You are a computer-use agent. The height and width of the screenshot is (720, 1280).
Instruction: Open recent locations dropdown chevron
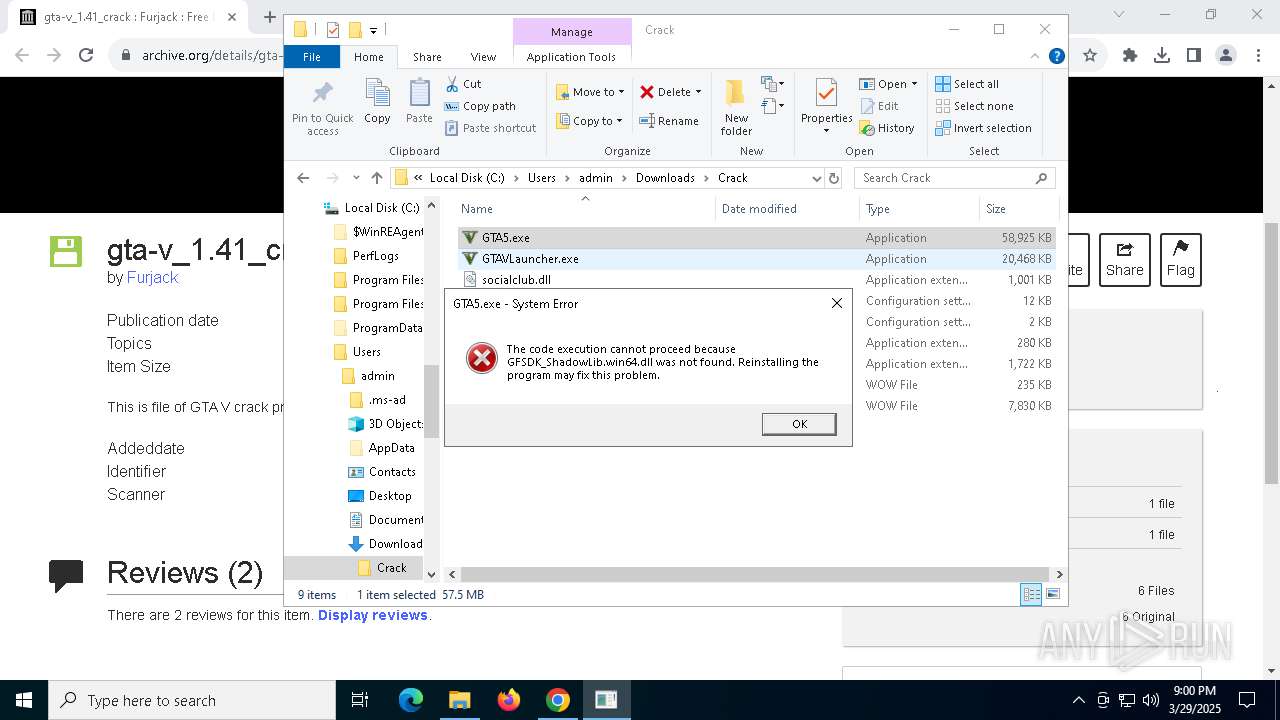click(x=356, y=178)
